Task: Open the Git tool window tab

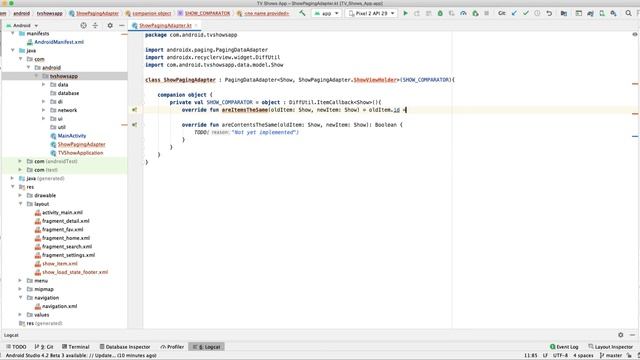Action: 44,347
